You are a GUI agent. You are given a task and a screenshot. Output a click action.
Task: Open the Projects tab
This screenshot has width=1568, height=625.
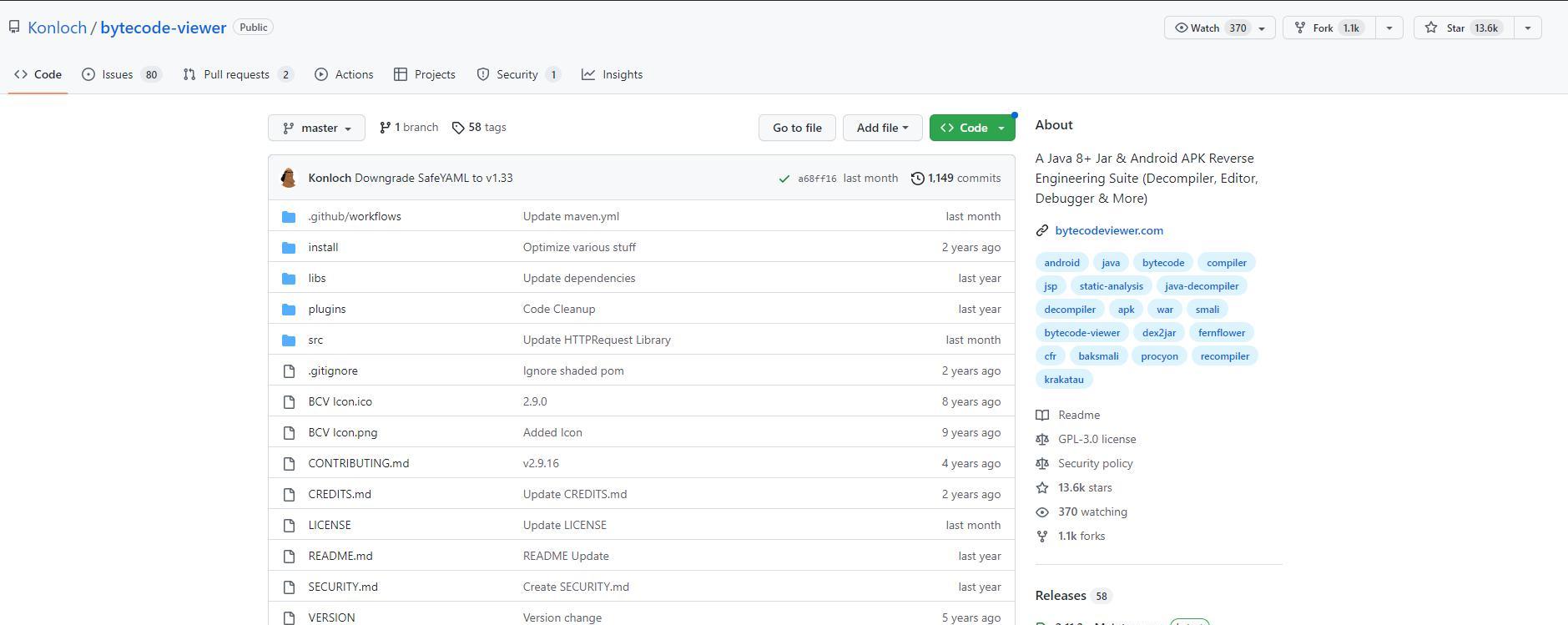coord(425,74)
